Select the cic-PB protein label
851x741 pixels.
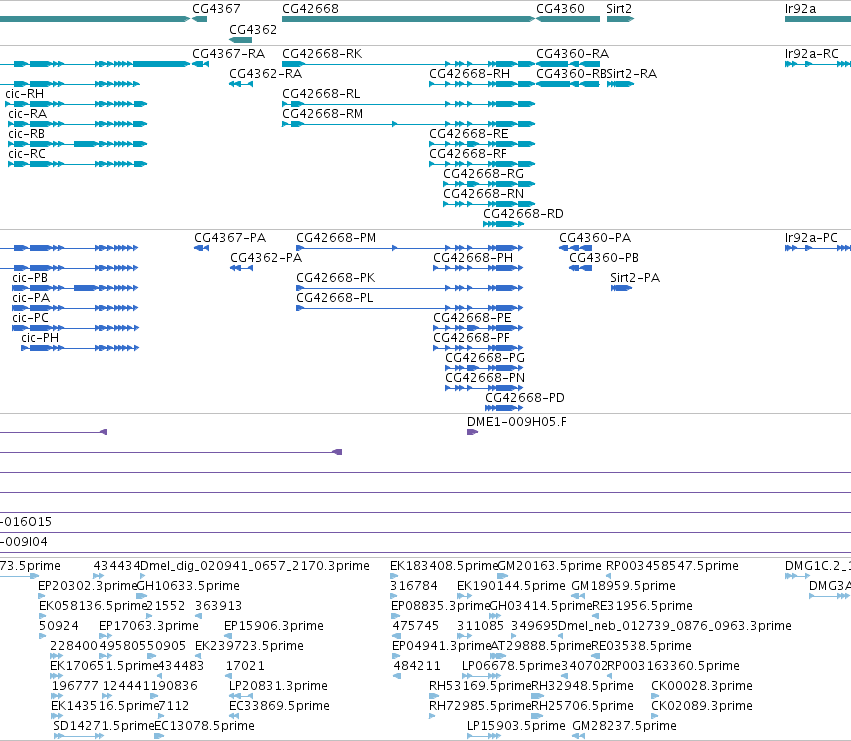[30, 278]
